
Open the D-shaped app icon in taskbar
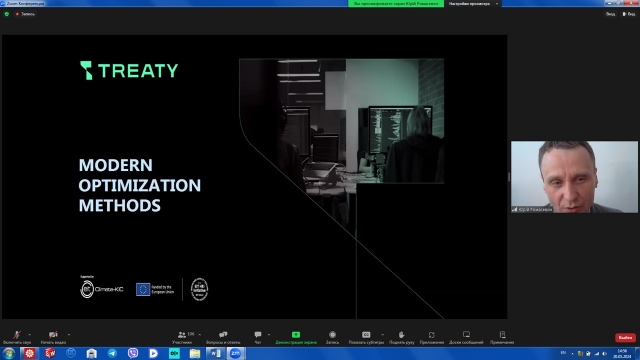click(x=153, y=353)
